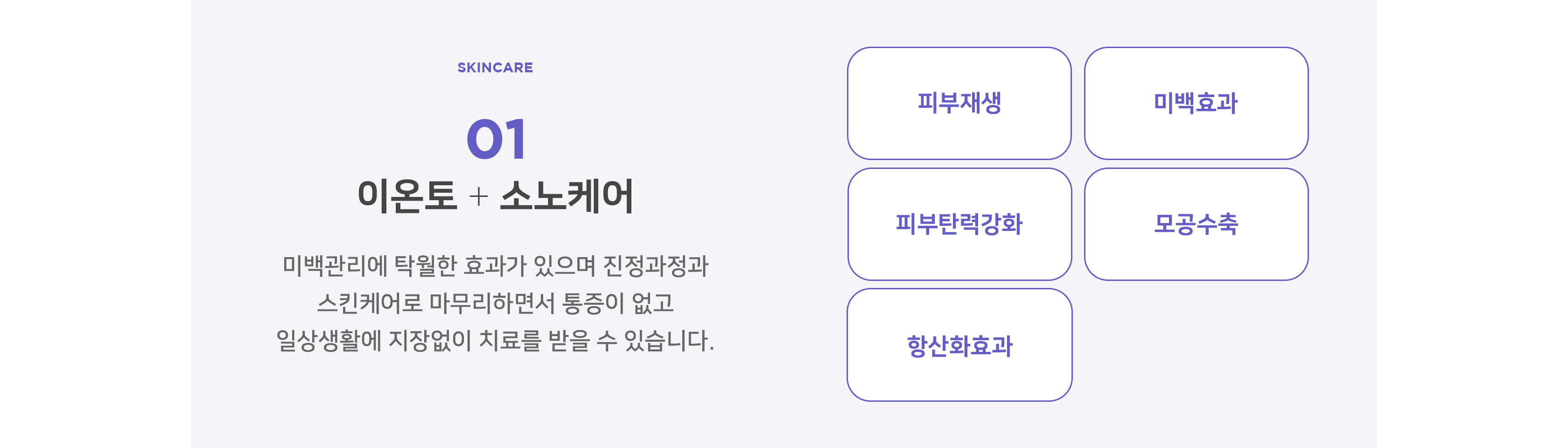Click description line starting 스킨케어로
The height and width of the screenshot is (448, 1568).
coord(496,303)
